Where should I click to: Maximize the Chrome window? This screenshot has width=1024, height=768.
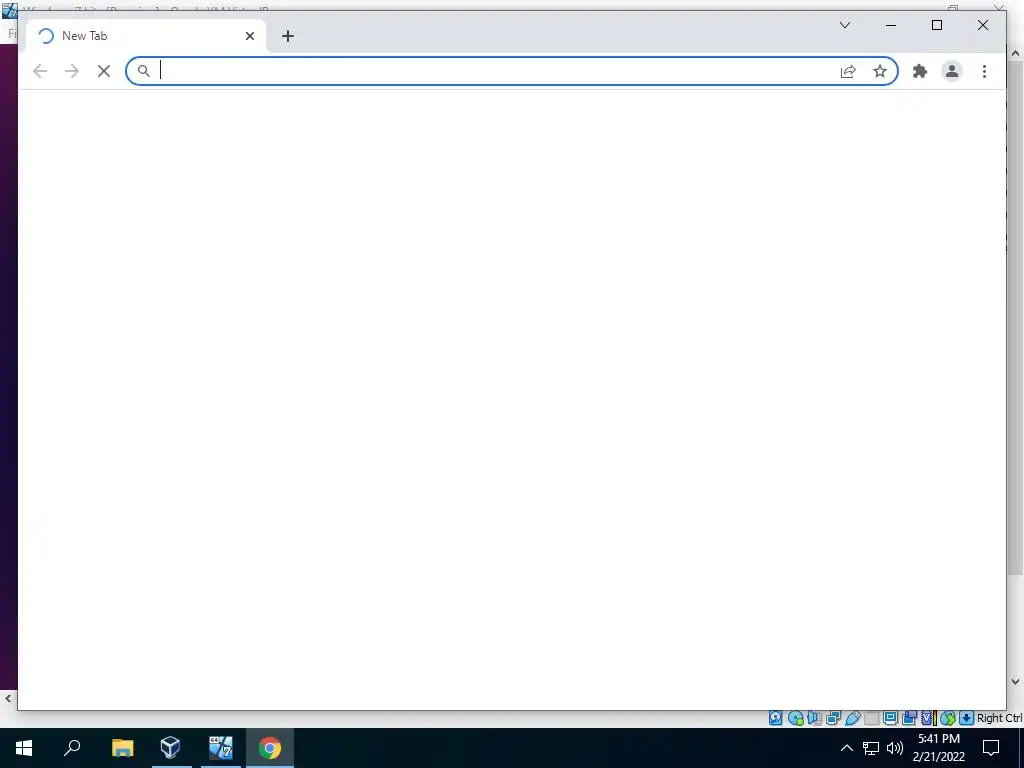pyautogui.click(x=936, y=25)
